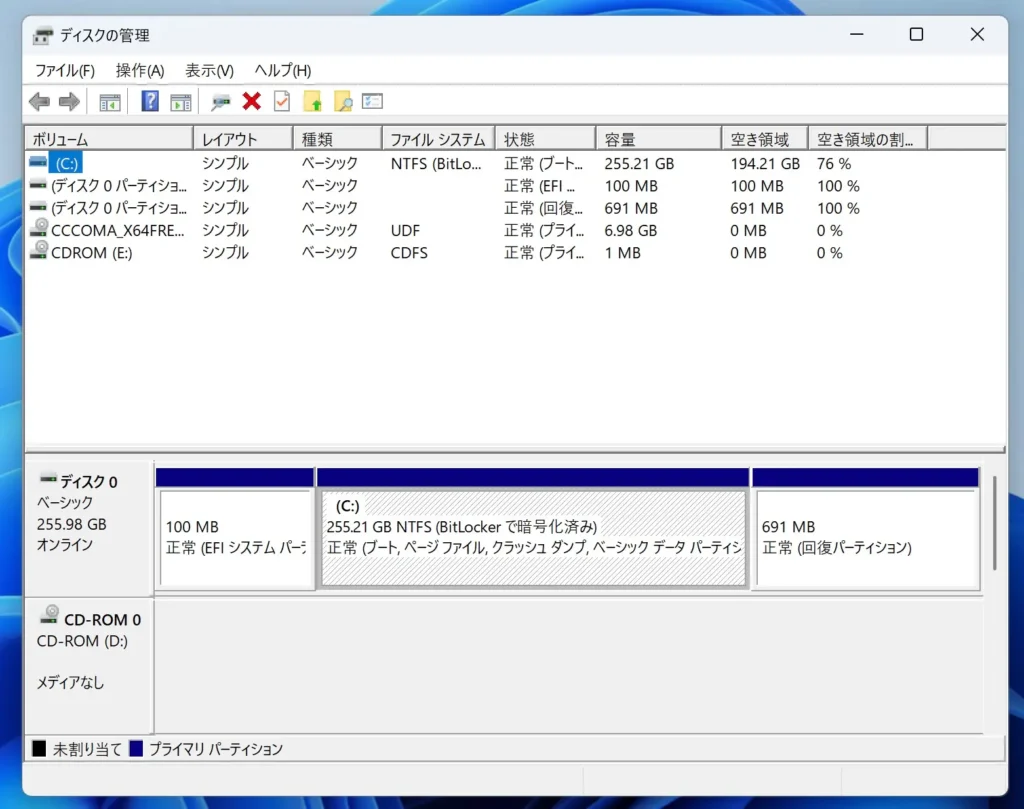1024x809 pixels.
Task: Click the properties checkmark page icon
Action: coord(282,102)
